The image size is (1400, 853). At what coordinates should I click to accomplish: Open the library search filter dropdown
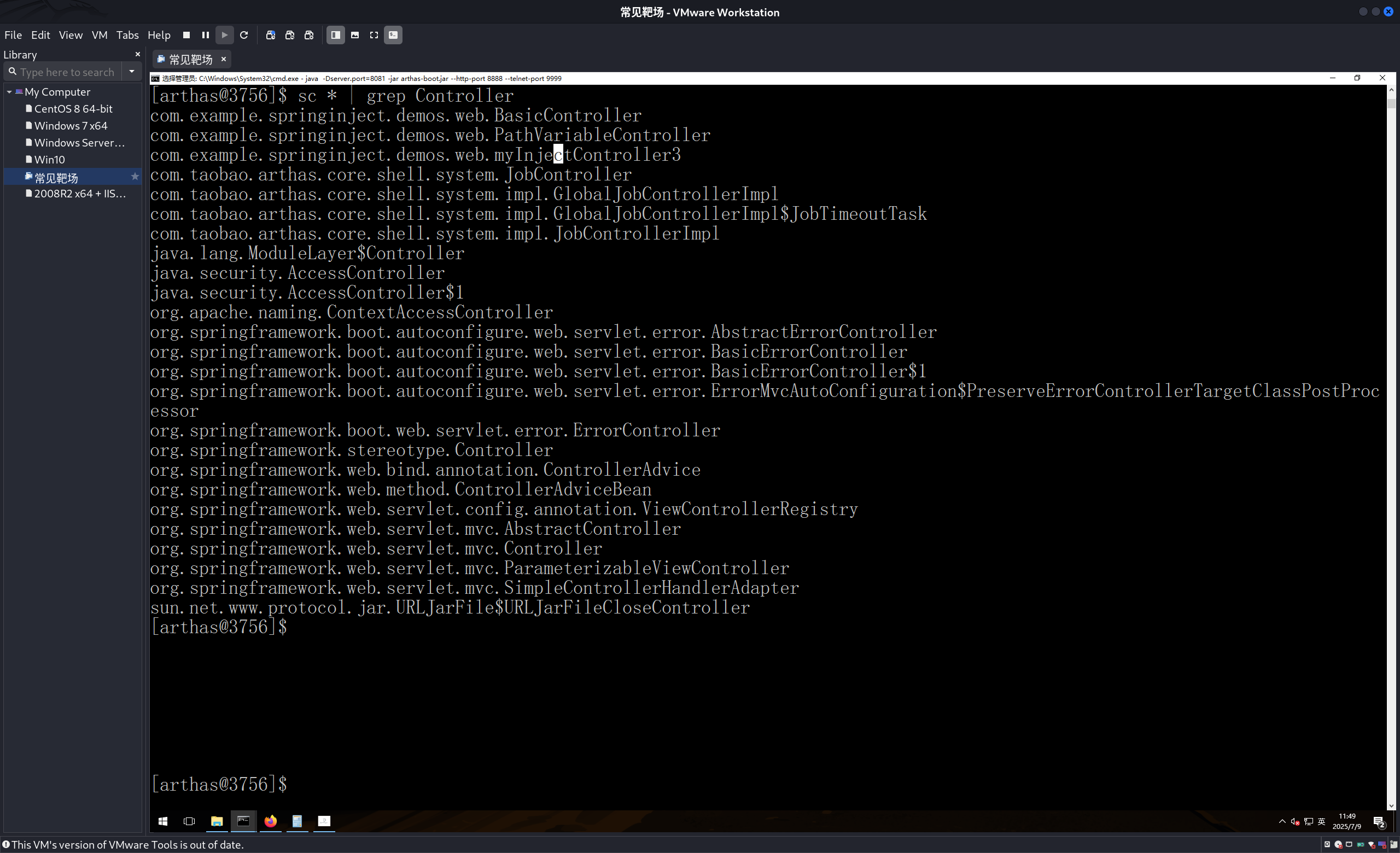(132, 72)
